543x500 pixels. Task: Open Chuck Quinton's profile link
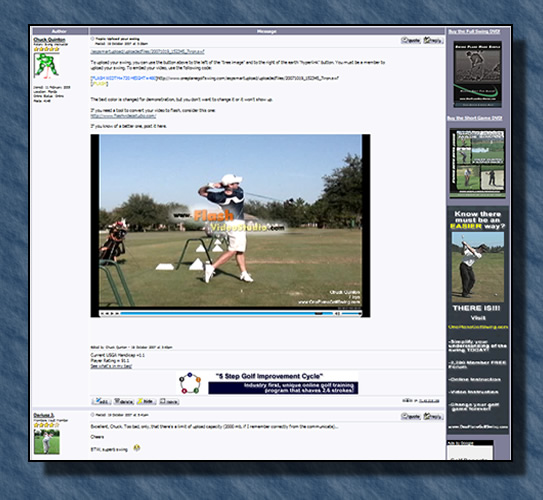click(49, 39)
